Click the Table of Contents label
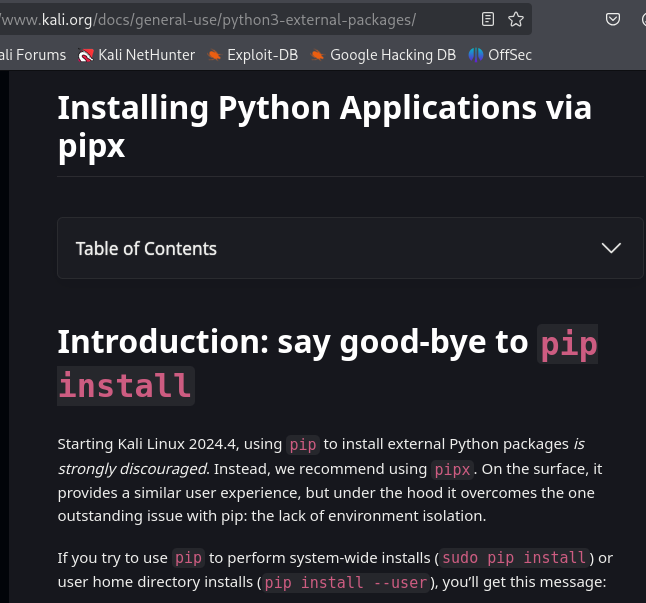Viewport: 646px width, 603px height. (146, 249)
